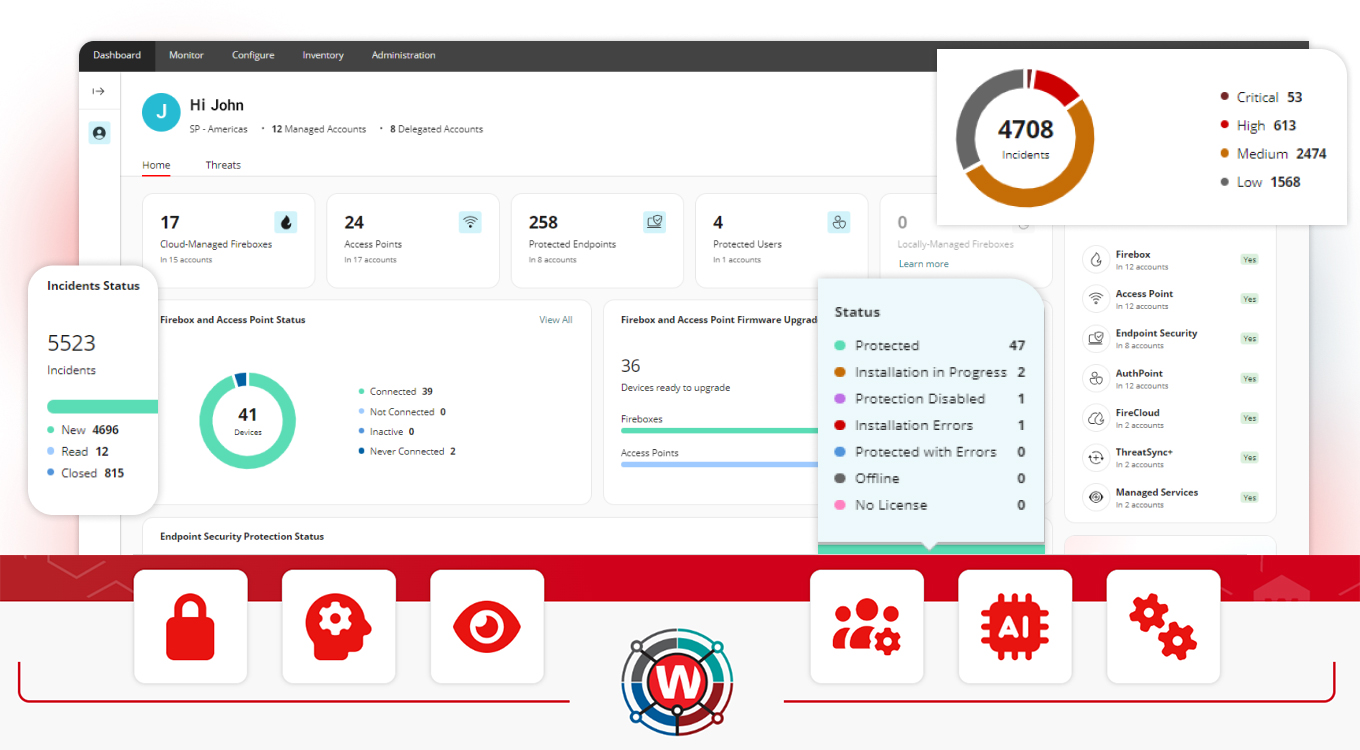
Task: Click the AI chip tile
Action: click(x=1015, y=627)
